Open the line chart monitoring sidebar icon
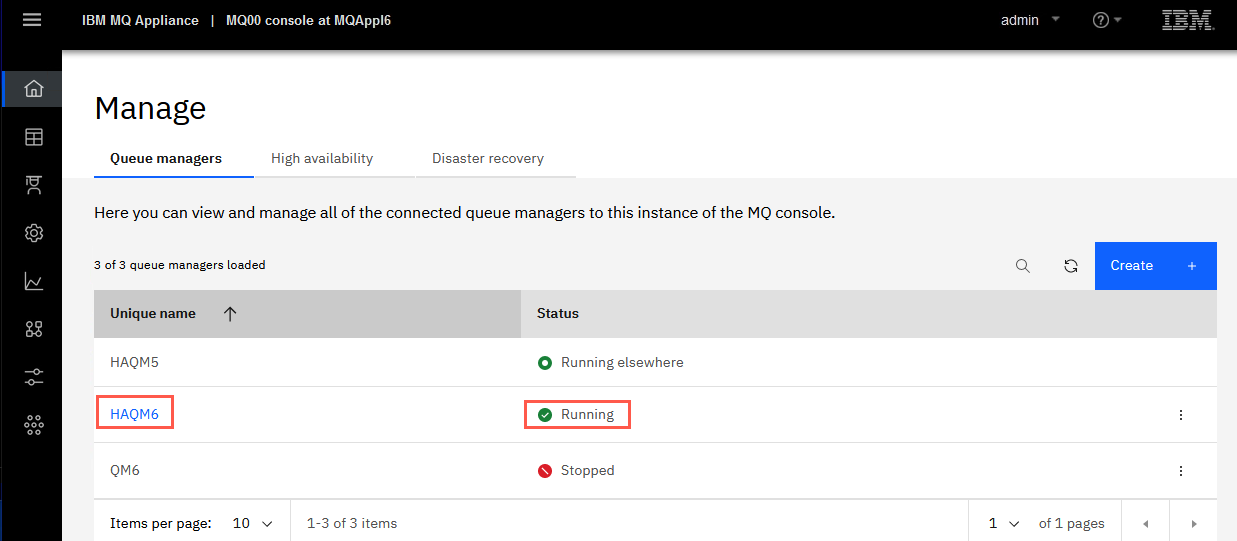The height and width of the screenshot is (541, 1237). (x=34, y=281)
